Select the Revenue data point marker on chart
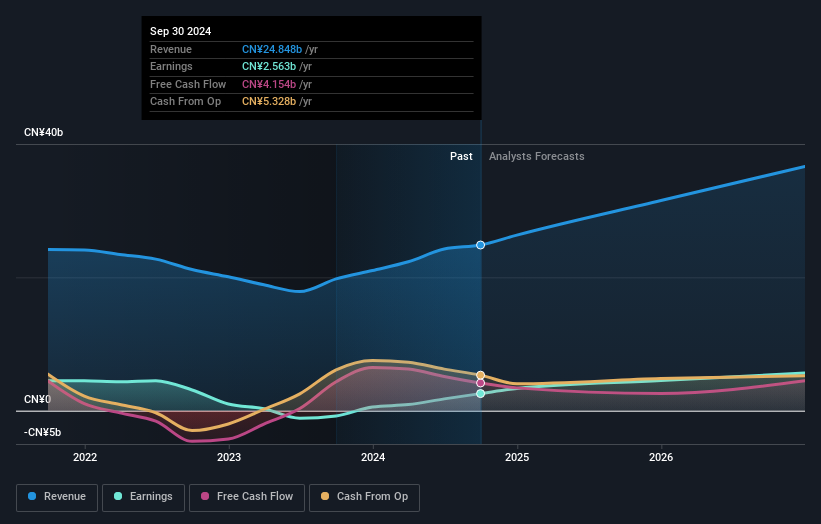Viewport: 821px width, 524px height. [x=480, y=245]
